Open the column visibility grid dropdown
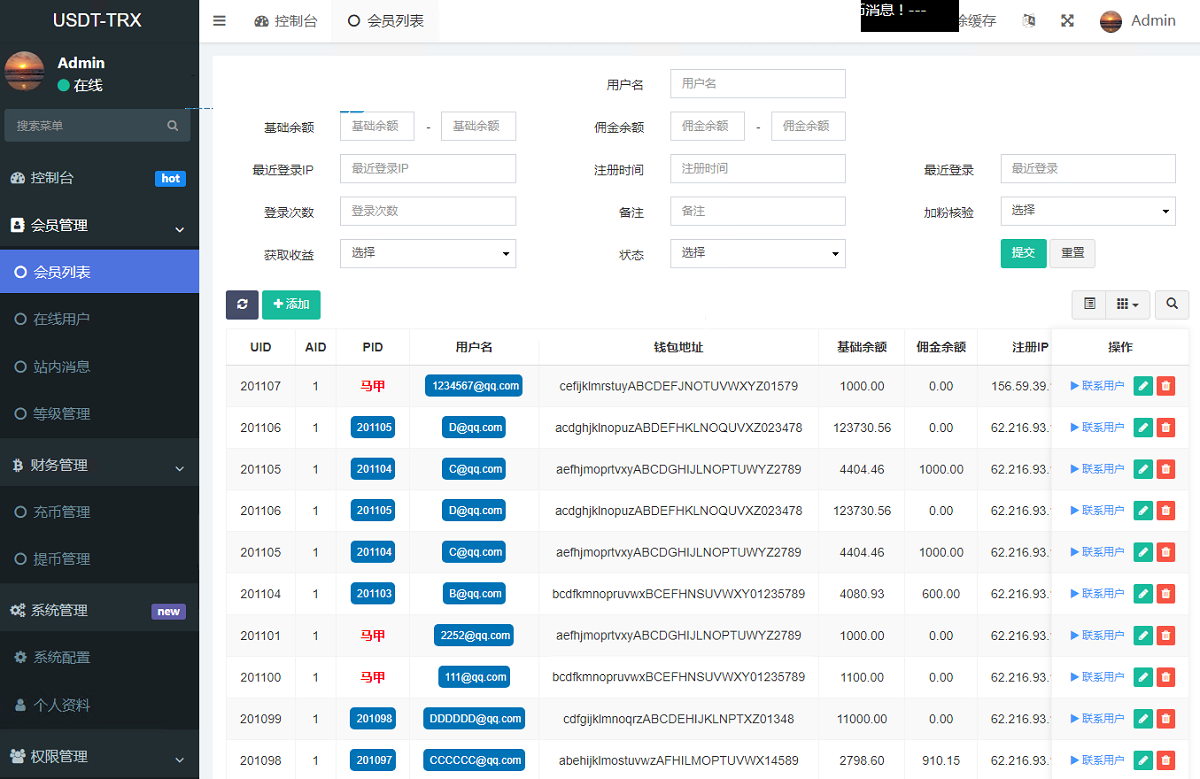This screenshot has height=779, width=1200. click(1127, 304)
